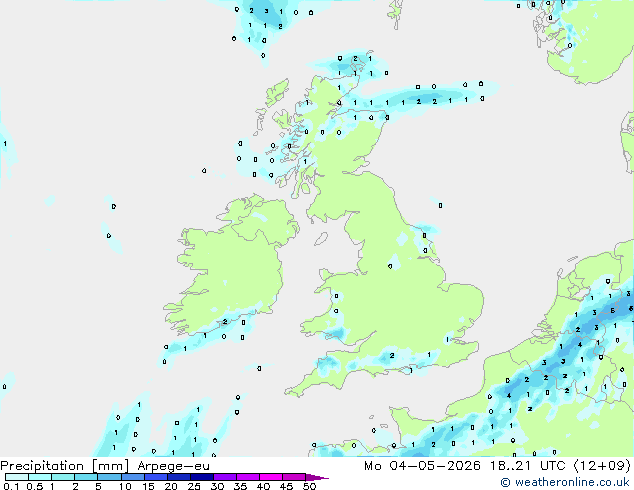This screenshot has height=490, width=634.
Task: Click the '30' legend scale value
Action: click(x=217, y=486)
